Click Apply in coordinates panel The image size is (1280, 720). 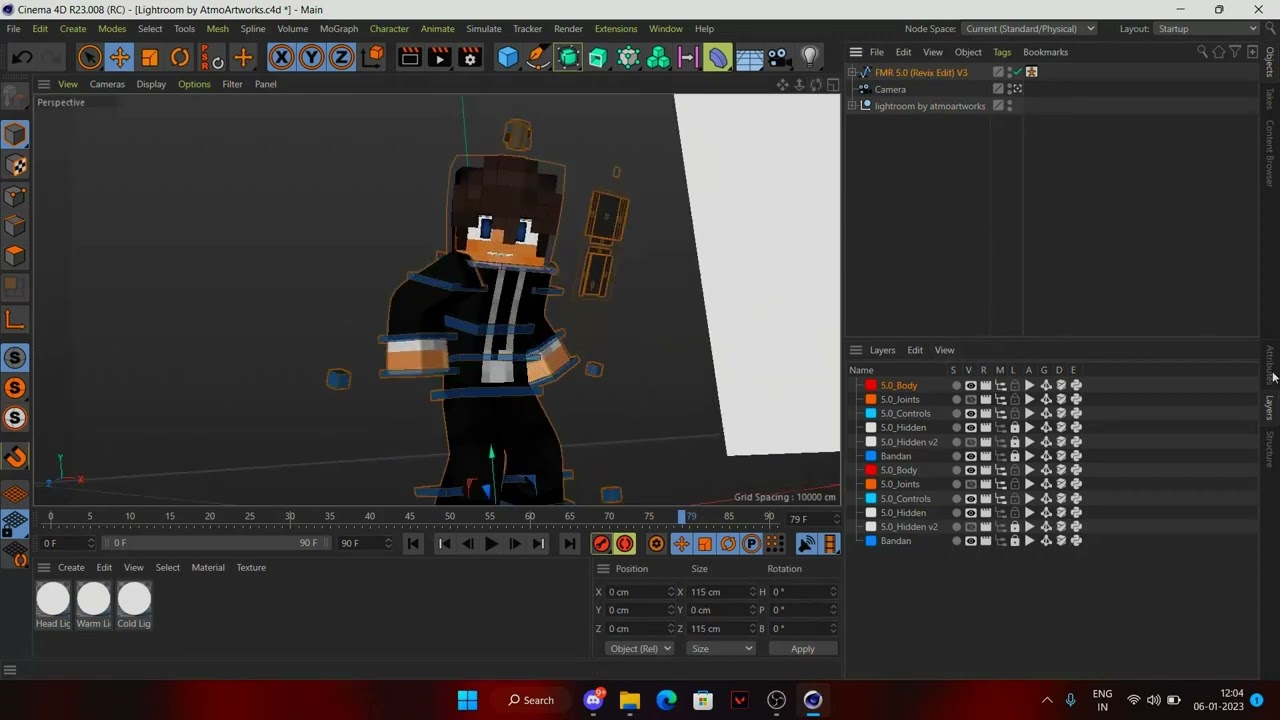(802, 649)
